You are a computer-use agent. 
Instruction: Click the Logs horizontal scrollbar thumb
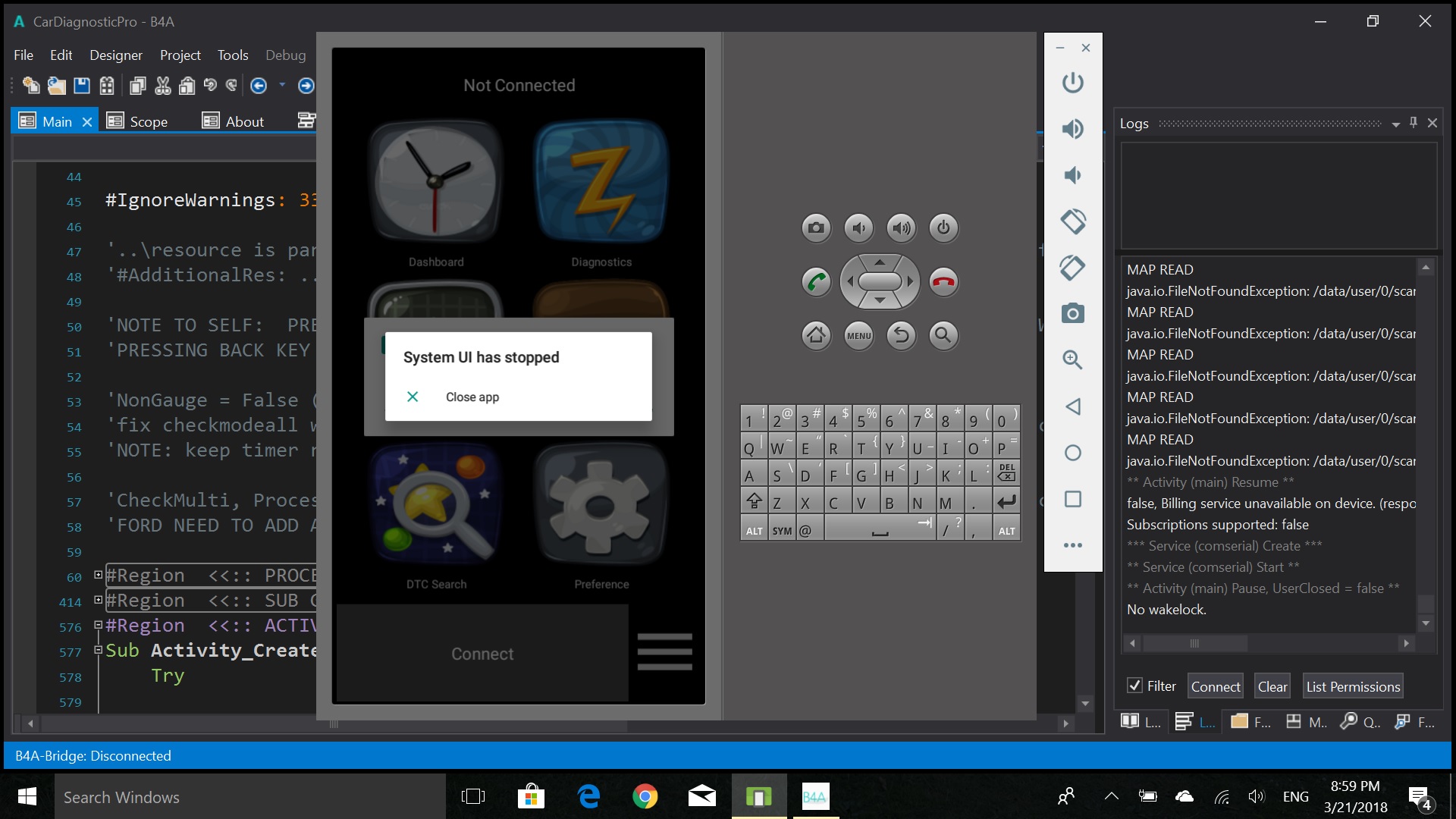coord(1194,643)
